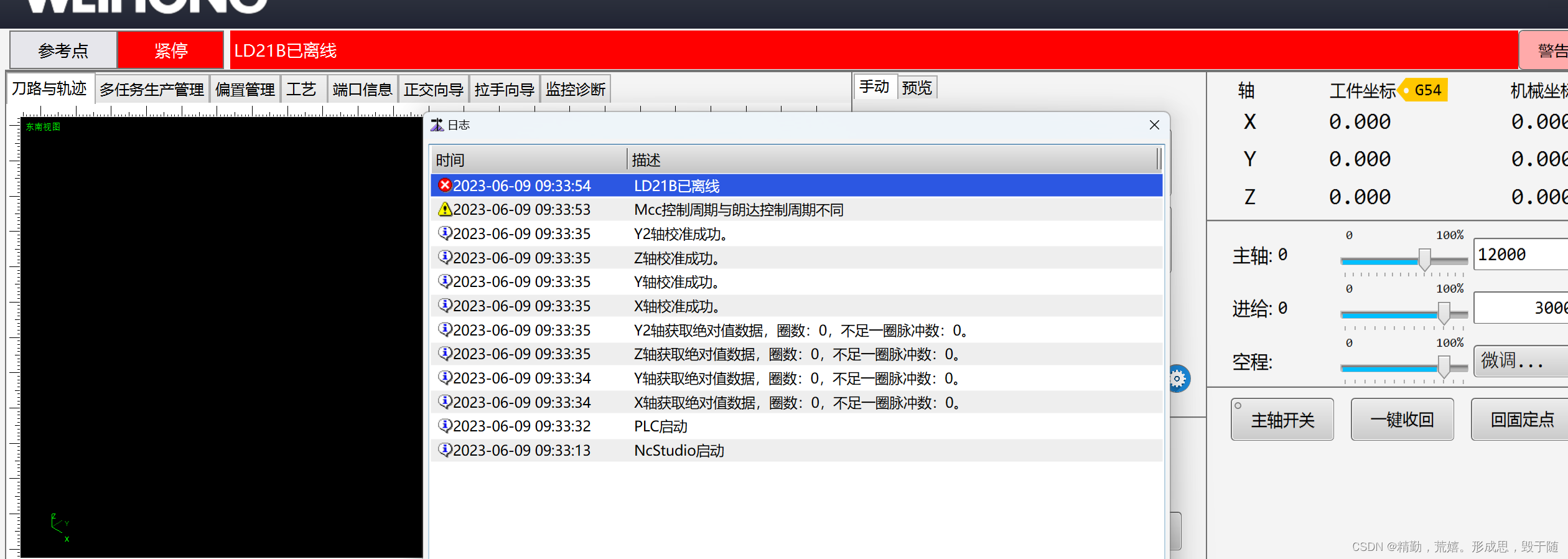
Task: Open the 监控诊断 tab
Action: click(x=576, y=90)
